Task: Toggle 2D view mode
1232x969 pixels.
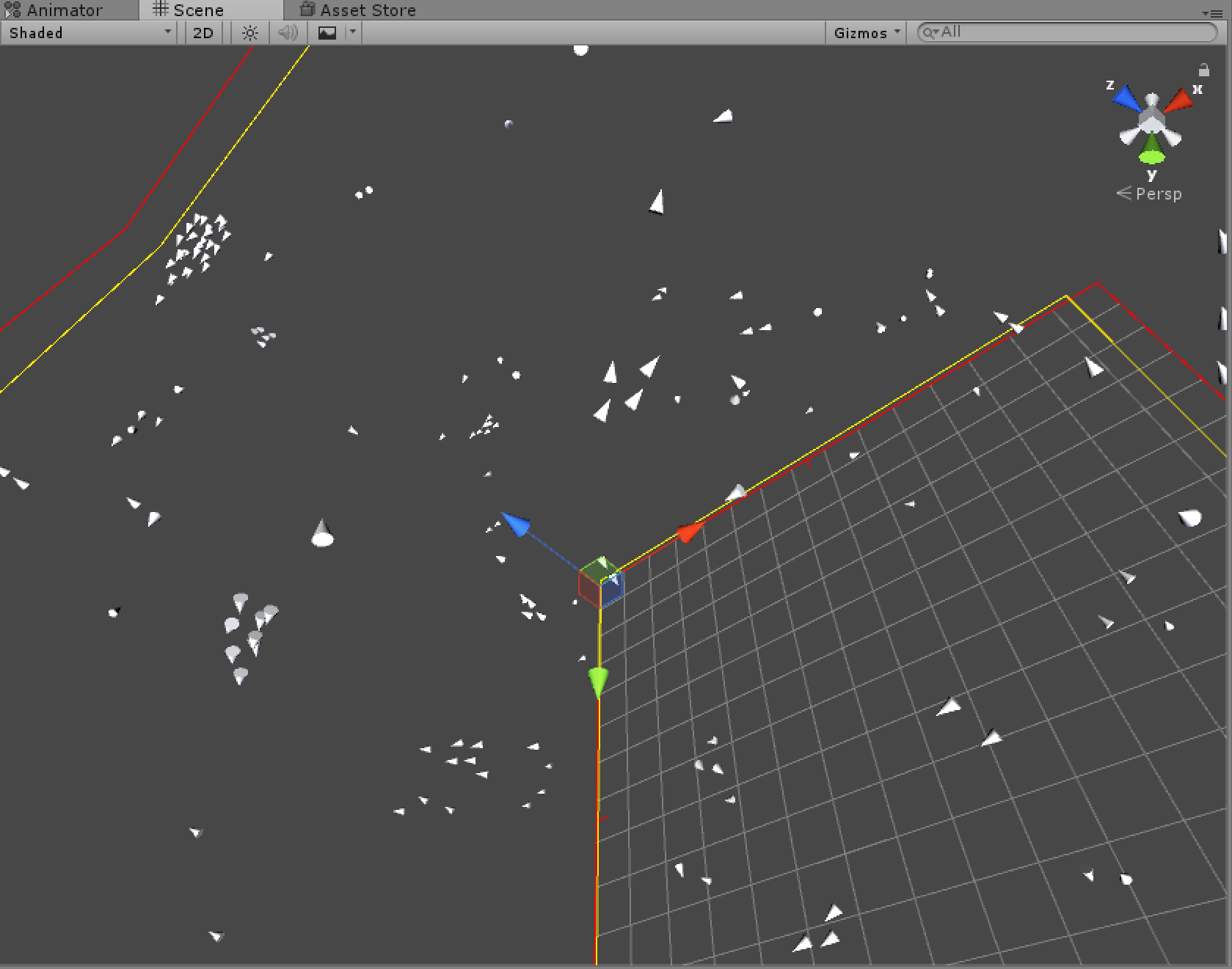Action: 203,33
